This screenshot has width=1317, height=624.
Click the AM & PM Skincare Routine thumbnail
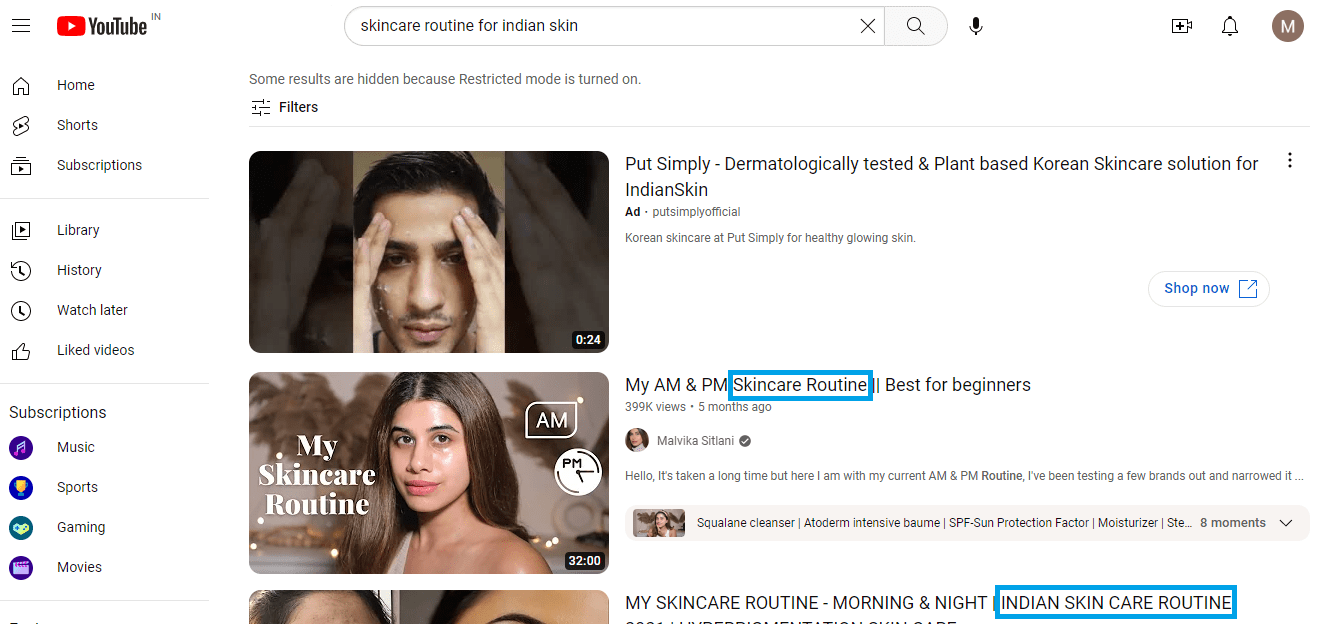(428, 472)
